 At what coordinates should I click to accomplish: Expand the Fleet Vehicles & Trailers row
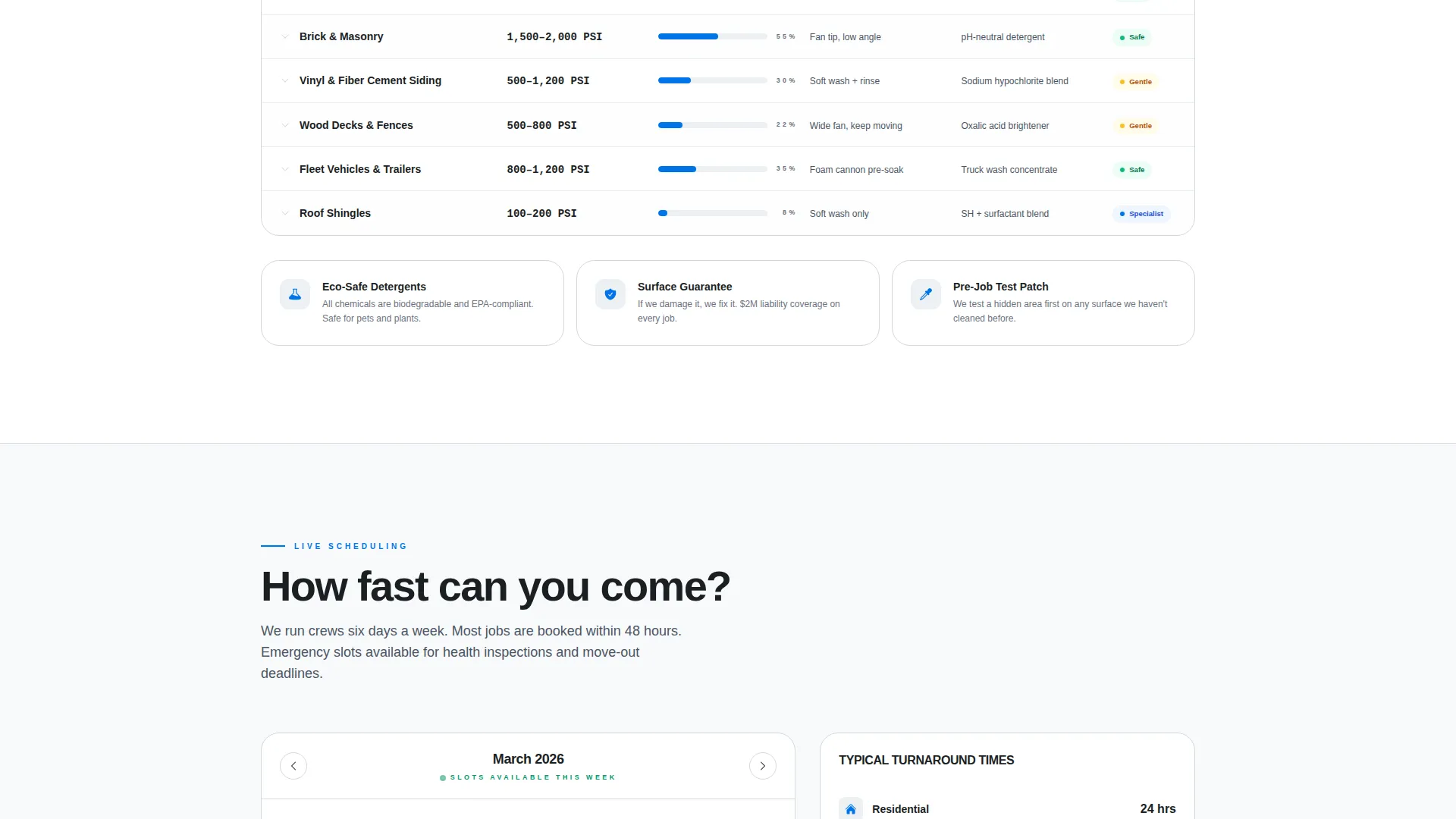[285, 169]
